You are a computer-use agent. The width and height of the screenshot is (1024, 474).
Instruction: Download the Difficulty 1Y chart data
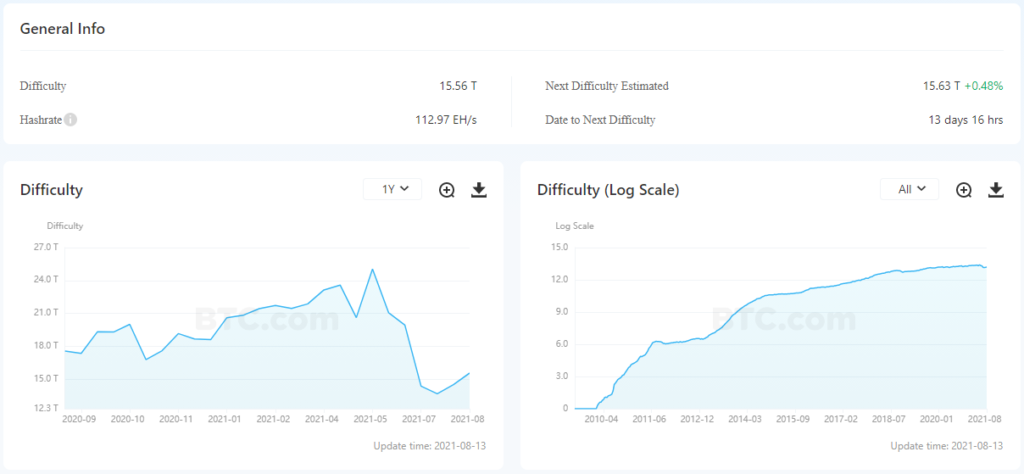[x=479, y=190]
